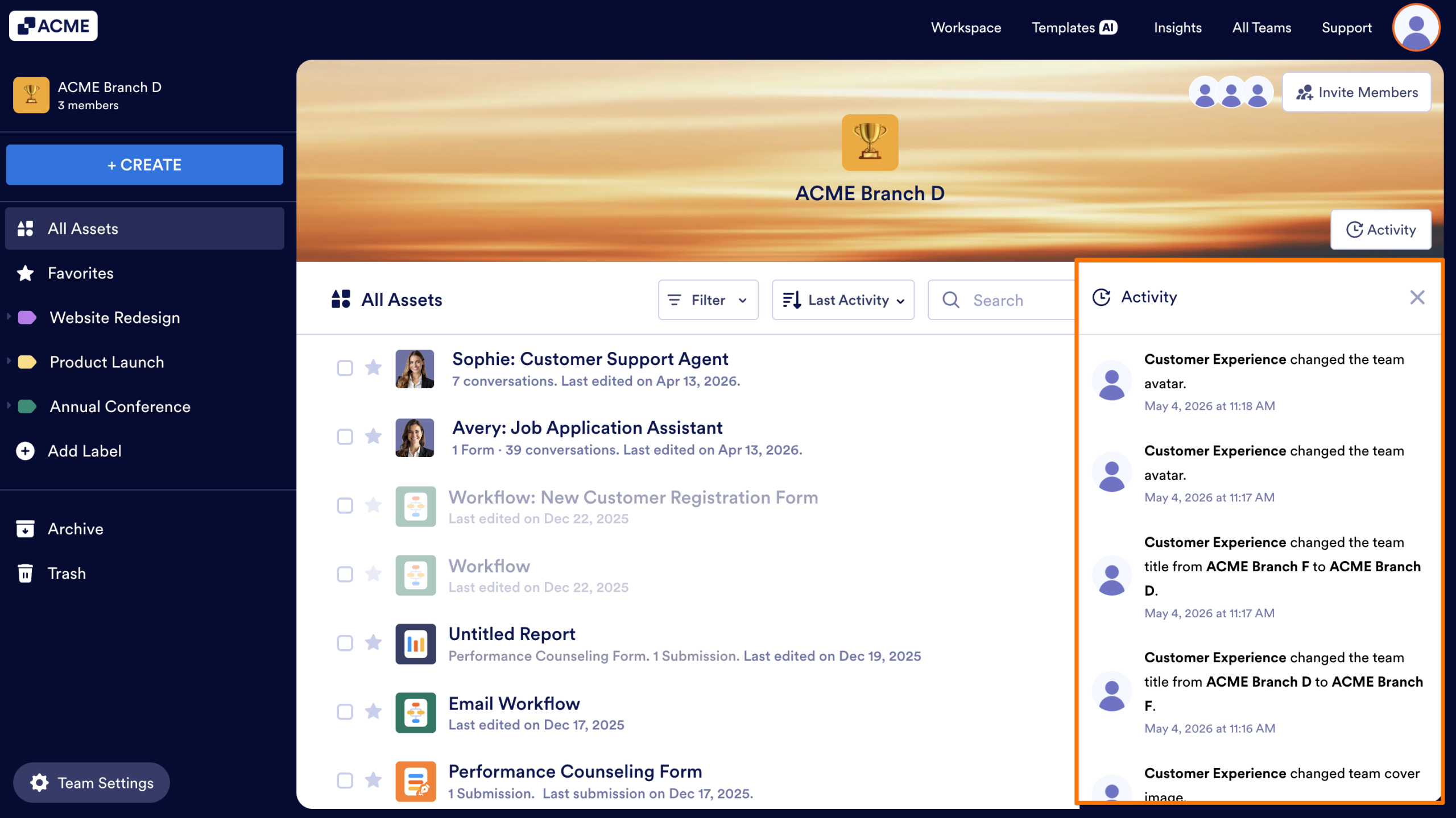1456x818 pixels.
Task: Click the Archive box icon
Action: (25, 529)
